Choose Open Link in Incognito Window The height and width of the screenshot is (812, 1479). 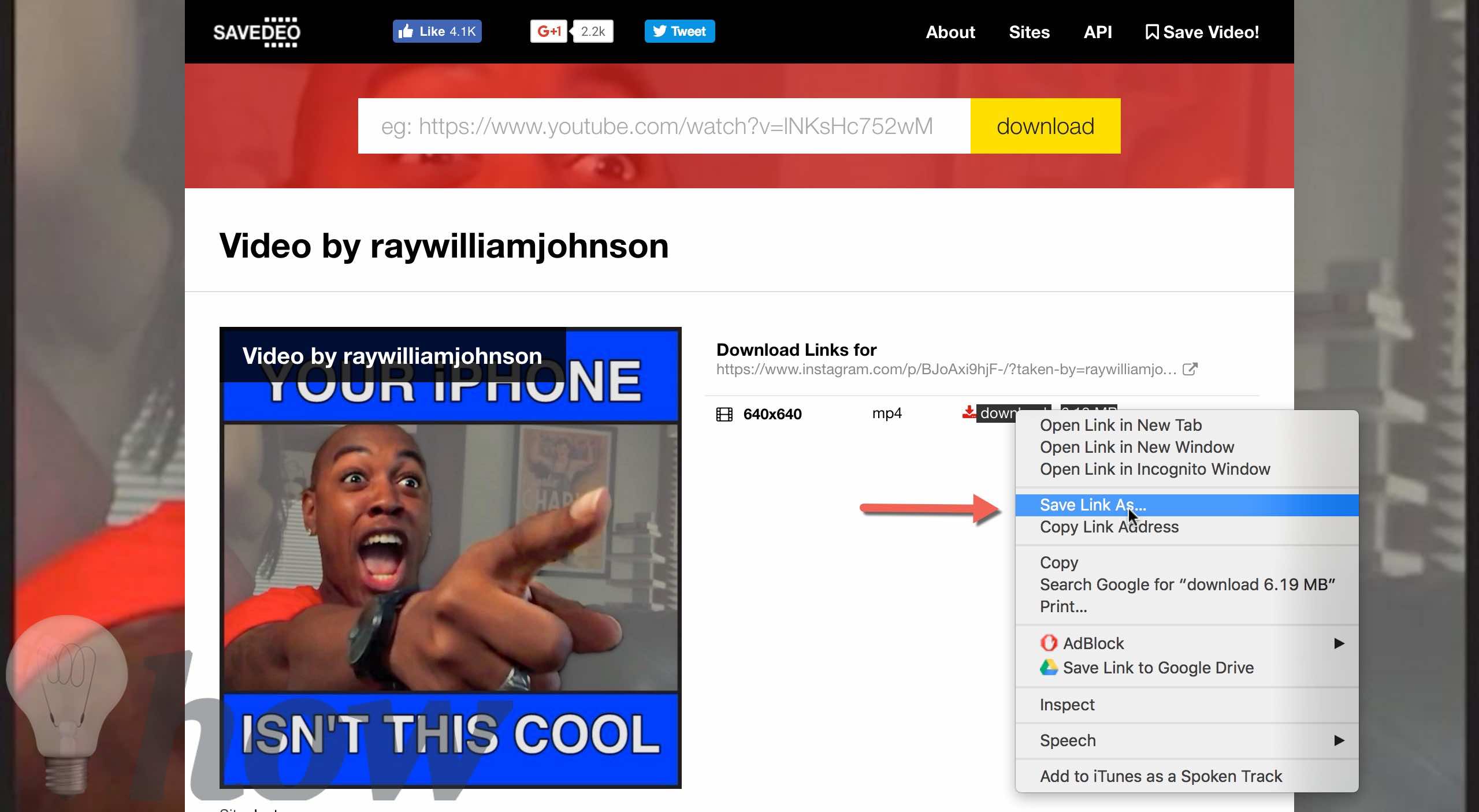point(1187,469)
